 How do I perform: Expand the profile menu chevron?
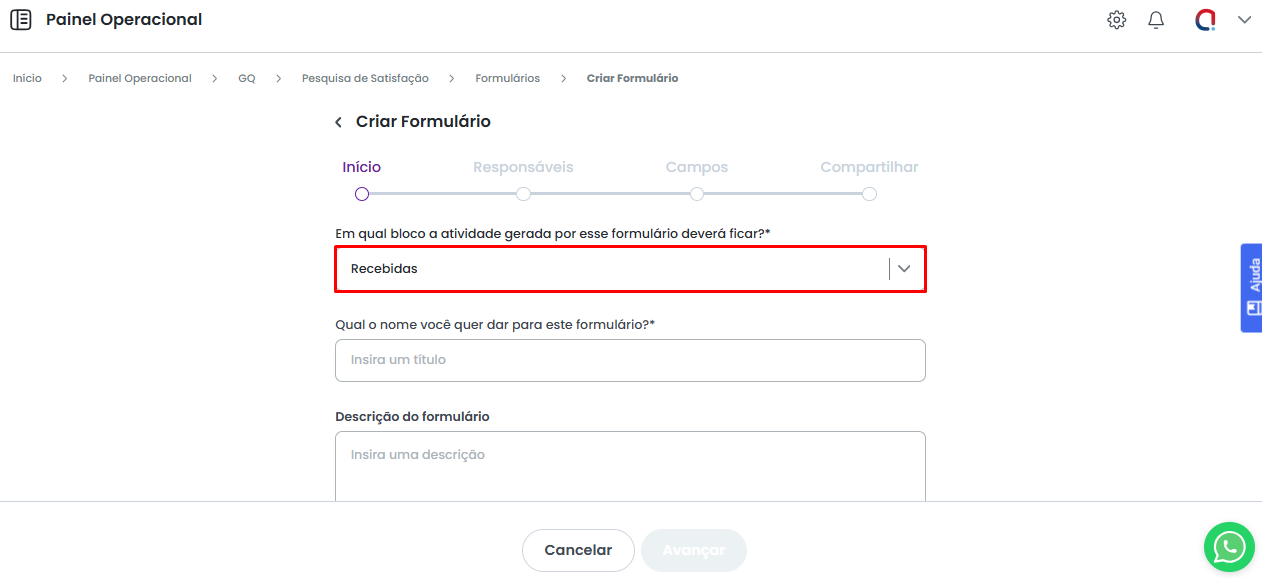[1244, 20]
